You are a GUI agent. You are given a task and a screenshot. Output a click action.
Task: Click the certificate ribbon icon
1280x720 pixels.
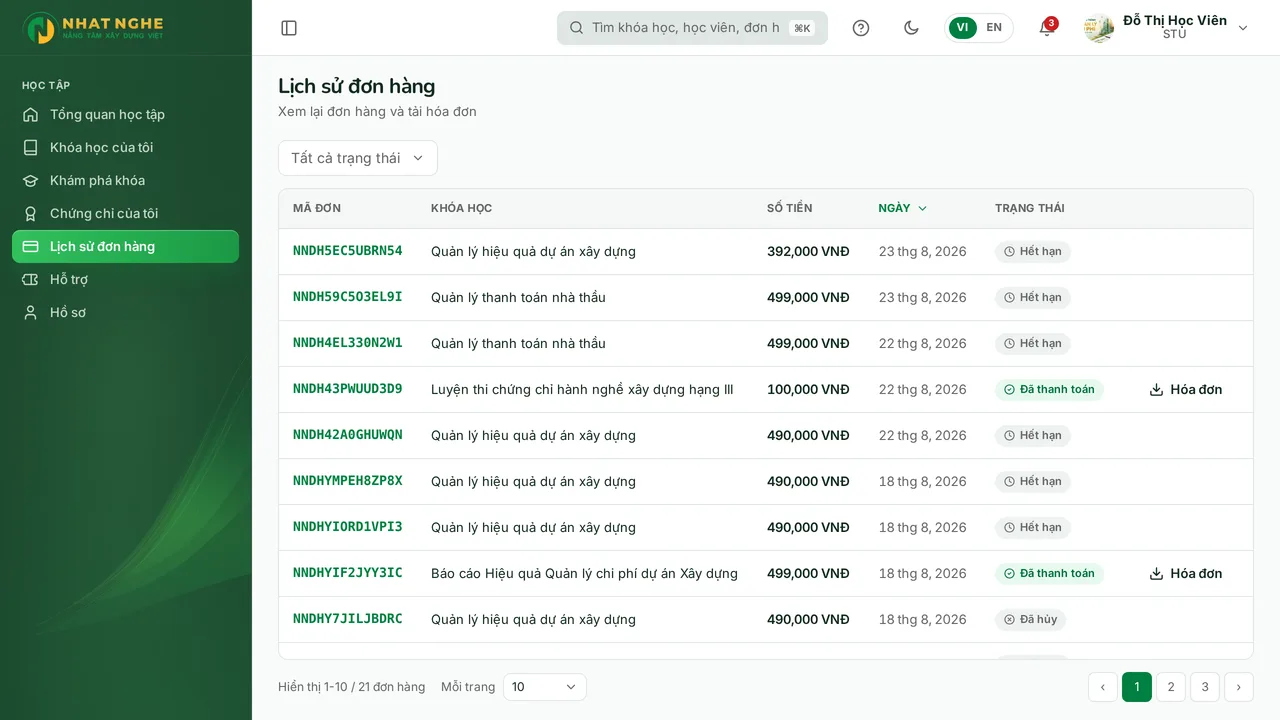pos(31,213)
